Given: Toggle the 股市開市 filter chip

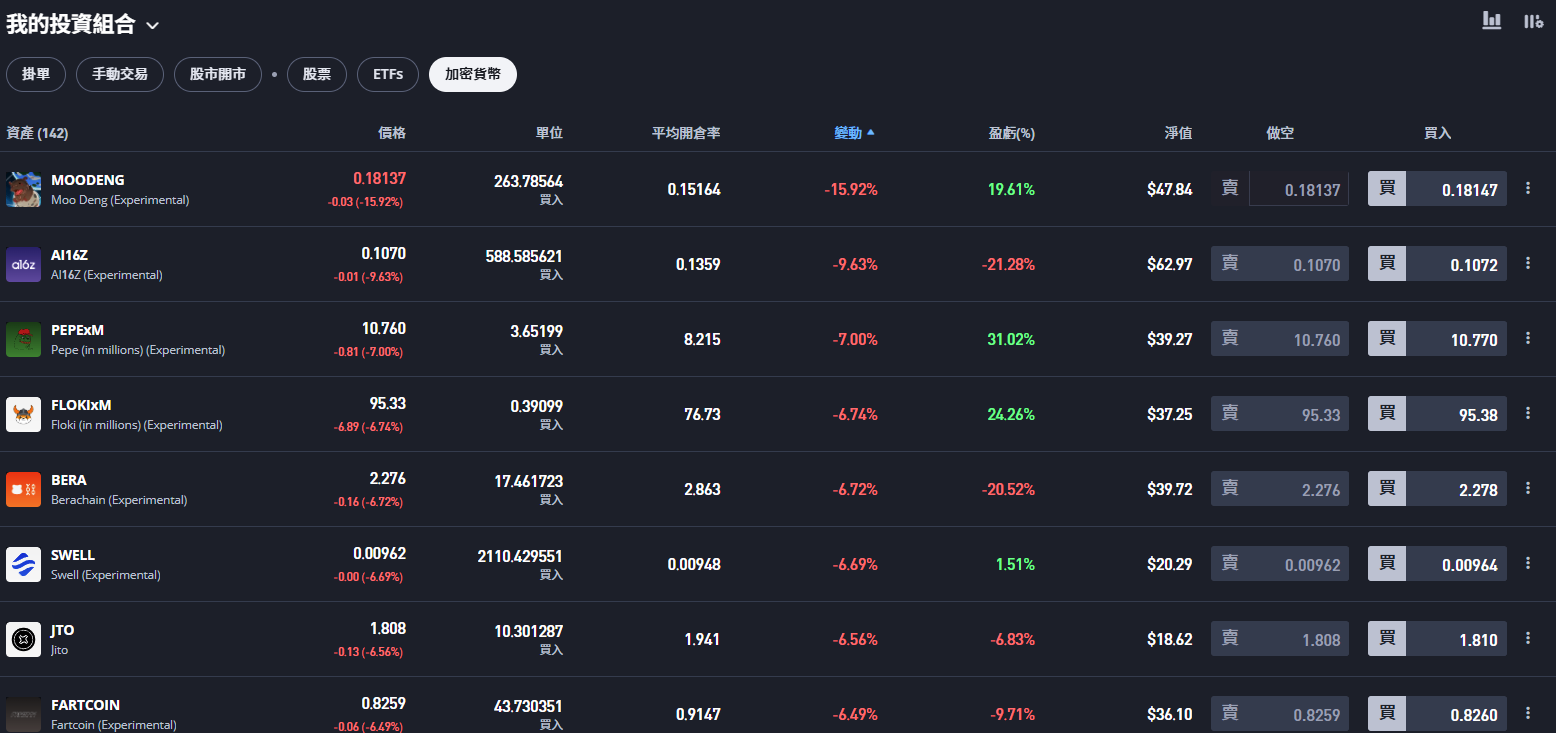Looking at the screenshot, I should coord(218,74).
